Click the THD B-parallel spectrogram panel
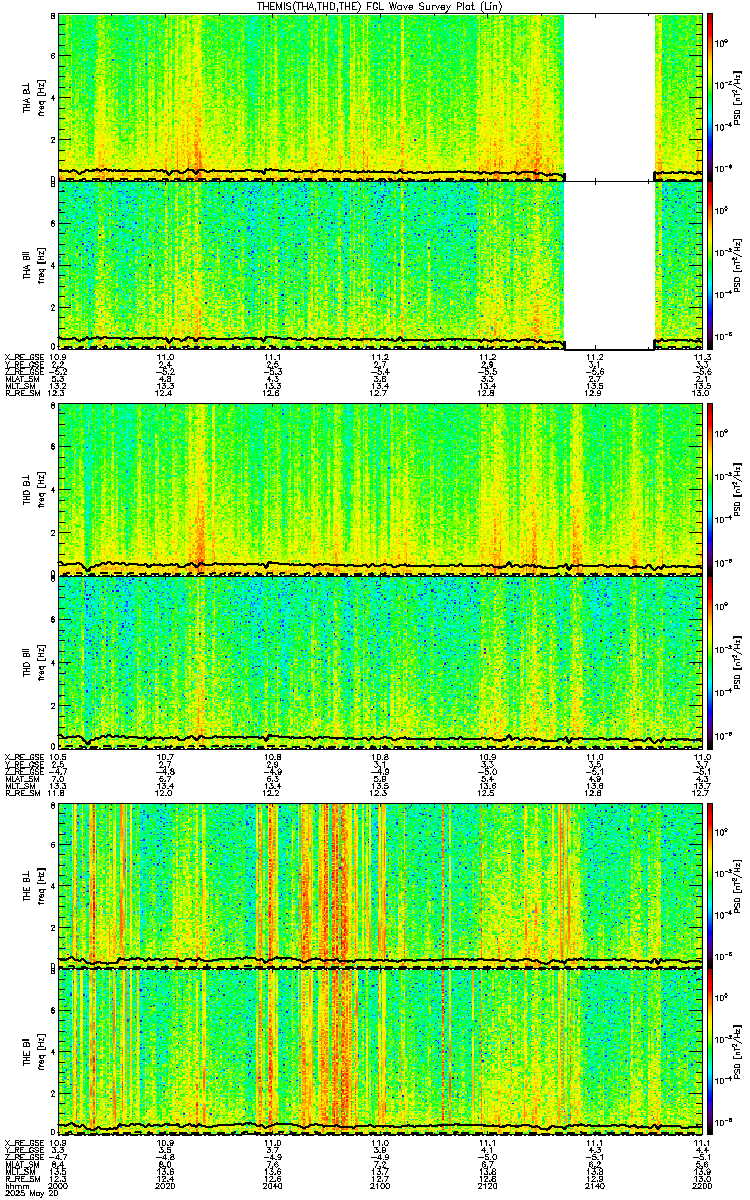This screenshot has width=750, height=1200. click(380, 661)
